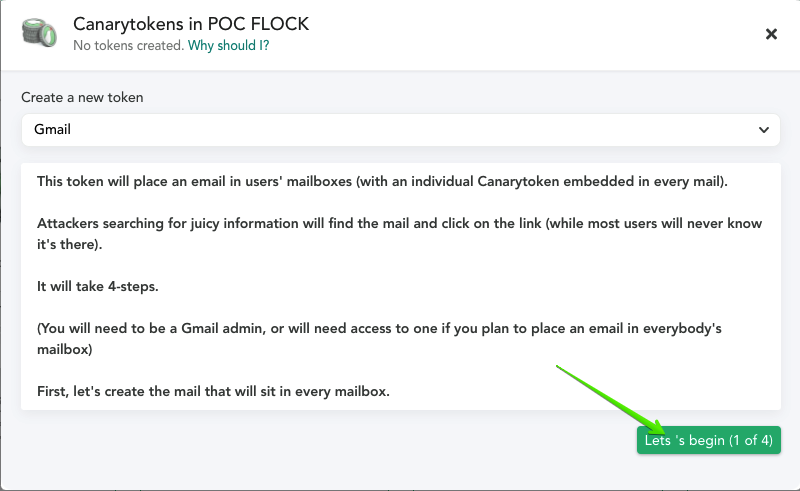Click the "Lets 's begin (1 of 4)" button
800x491 pixels.
tap(709, 440)
